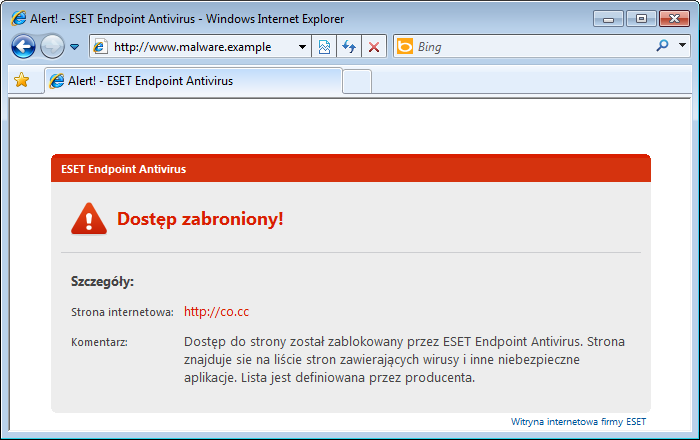Click the Bing logo icon
Viewport: 700px width, 440px height.
(x=405, y=46)
